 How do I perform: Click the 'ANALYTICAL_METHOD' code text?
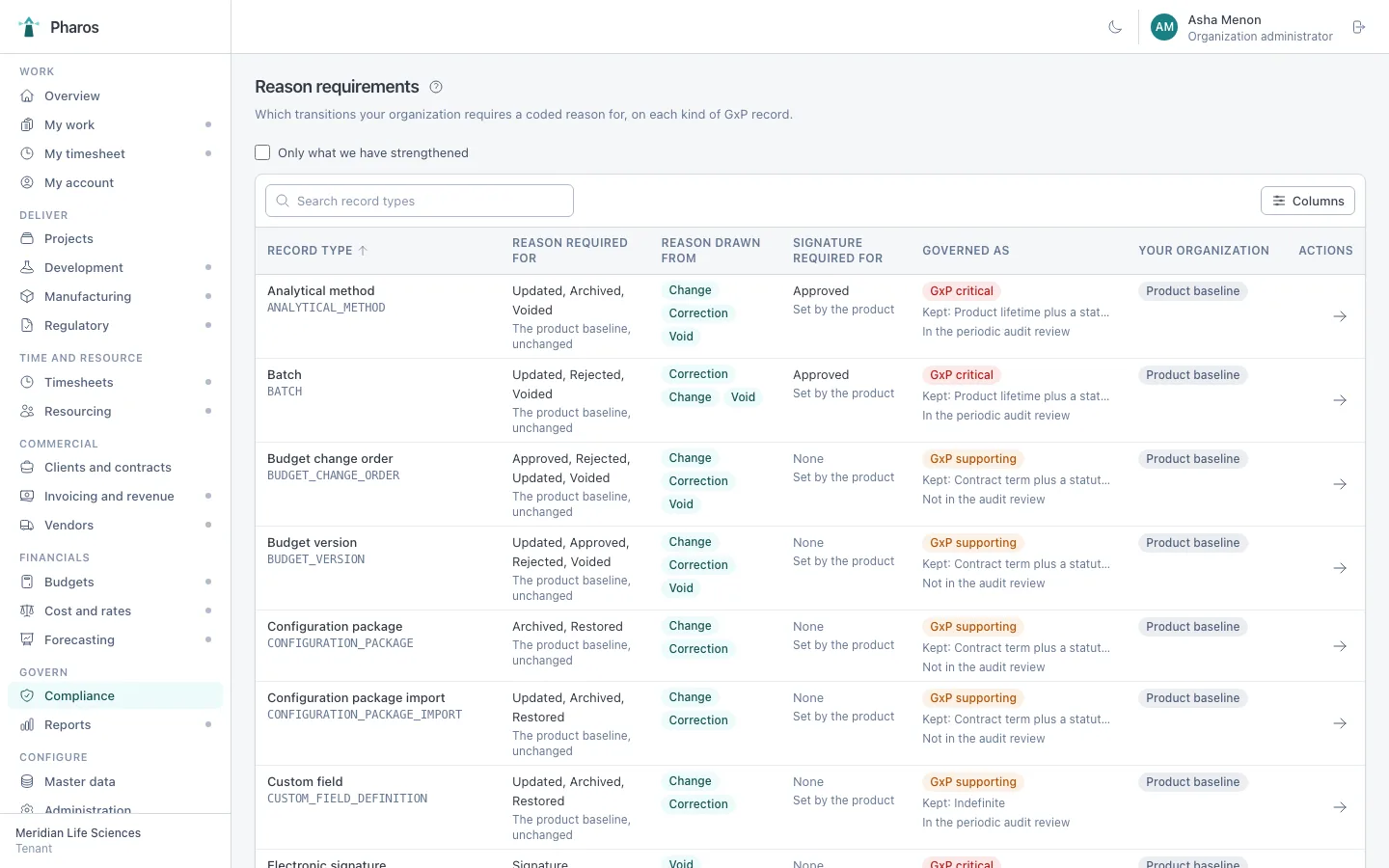(326, 308)
